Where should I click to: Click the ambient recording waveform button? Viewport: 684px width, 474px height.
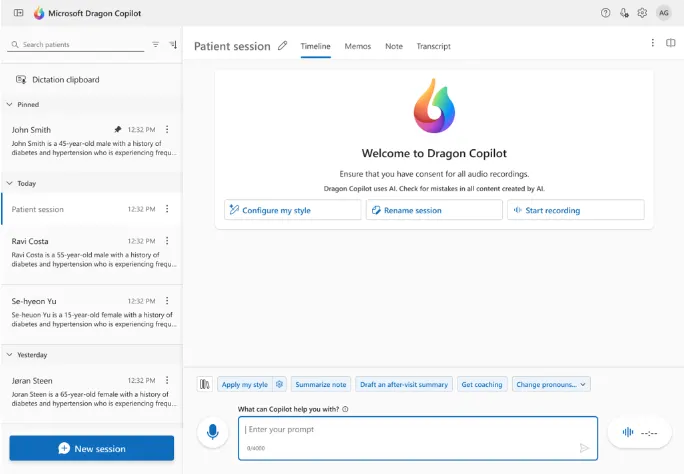tap(640, 433)
